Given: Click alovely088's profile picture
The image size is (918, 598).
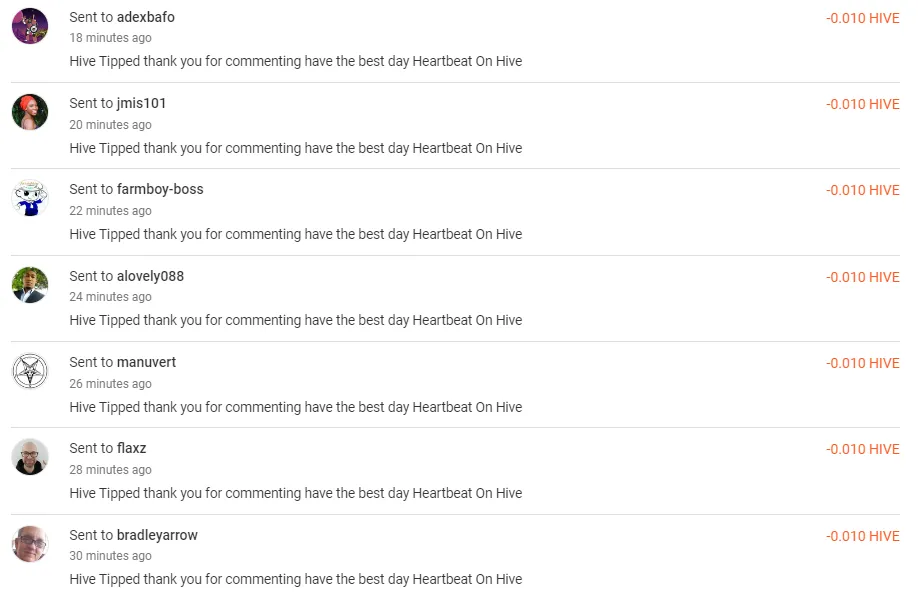Looking at the screenshot, I should coord(30,285).
